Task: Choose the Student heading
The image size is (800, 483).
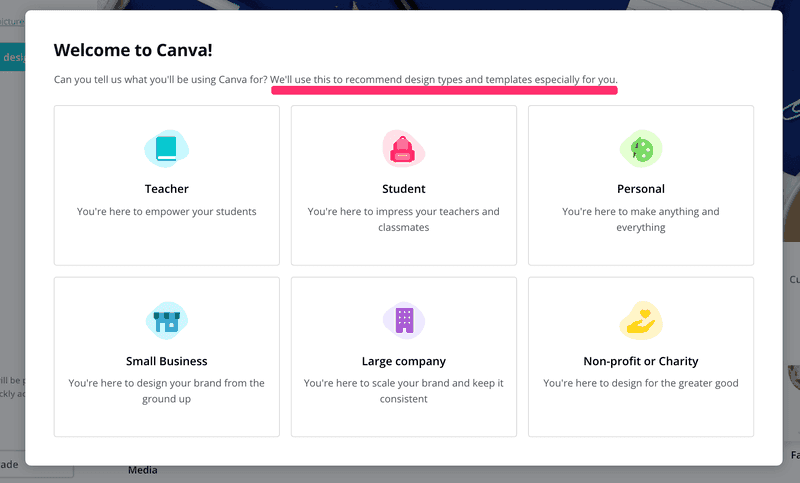Action: pyautogui.click(x=404, y=189)
